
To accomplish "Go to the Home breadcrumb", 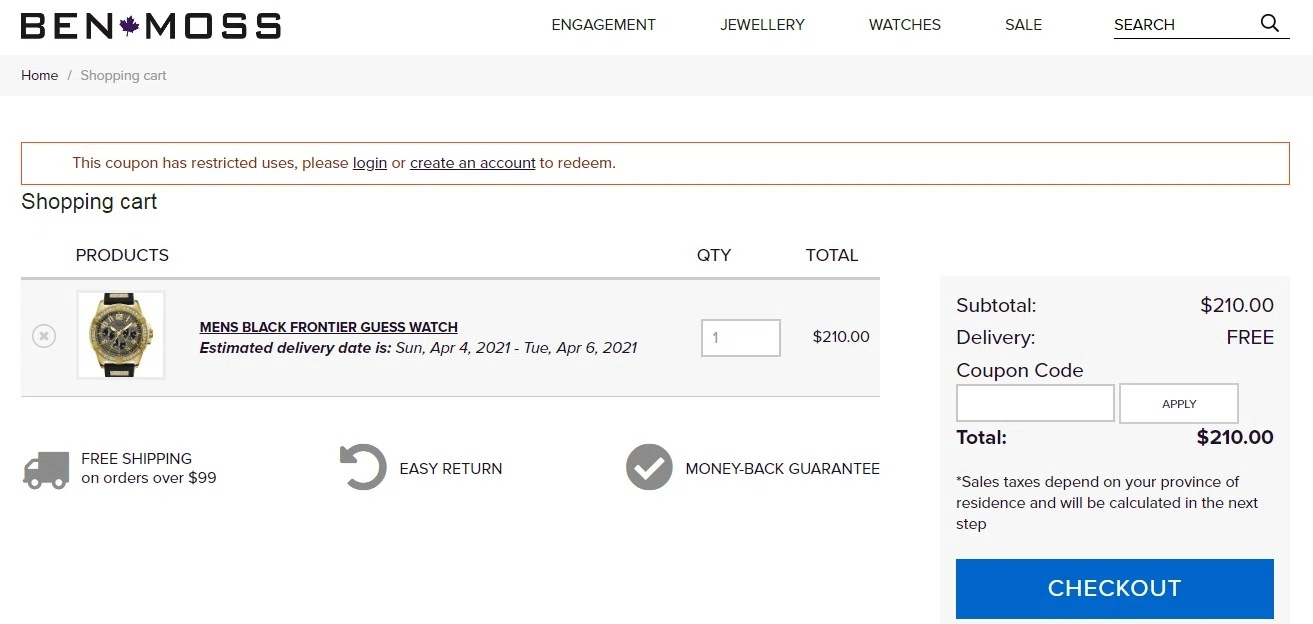I will point(40,75).
